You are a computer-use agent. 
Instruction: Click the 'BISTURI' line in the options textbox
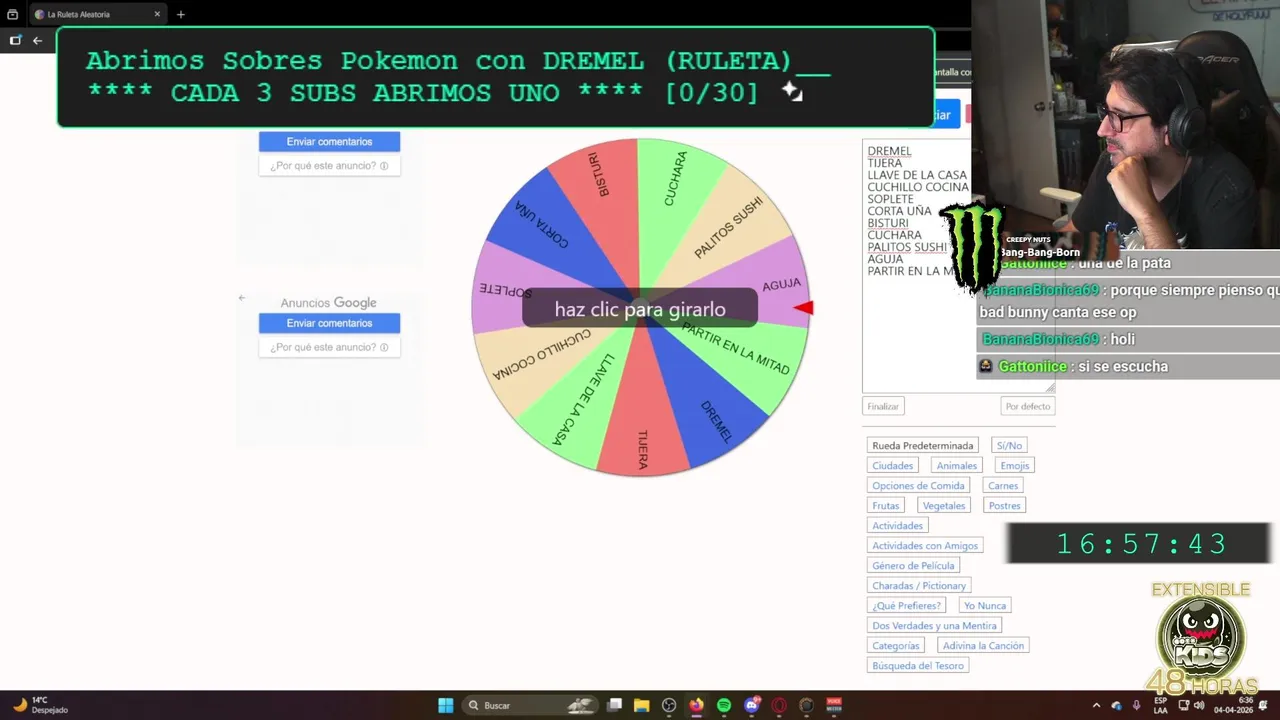coord(888,223)
